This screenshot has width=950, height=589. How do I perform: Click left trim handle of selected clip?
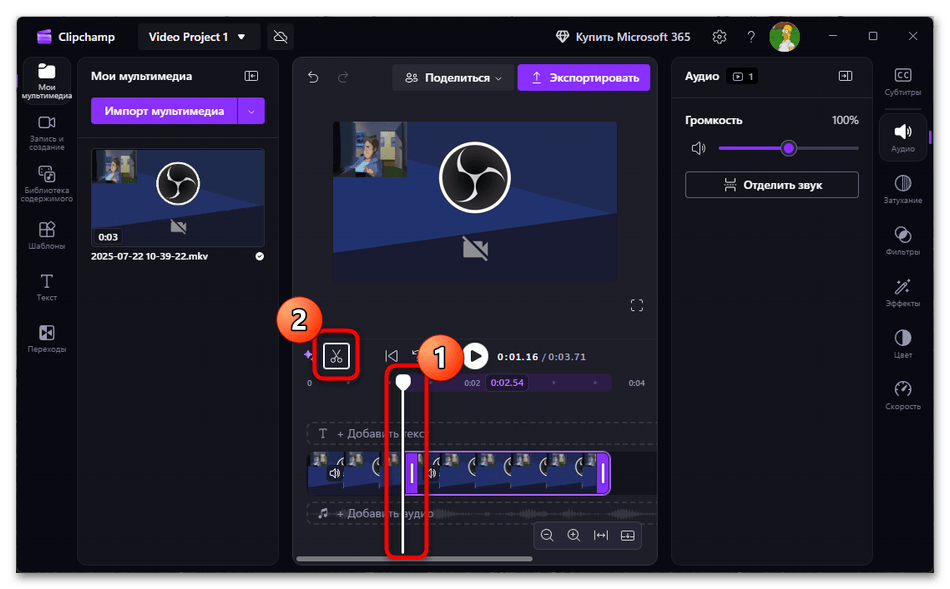412,473
